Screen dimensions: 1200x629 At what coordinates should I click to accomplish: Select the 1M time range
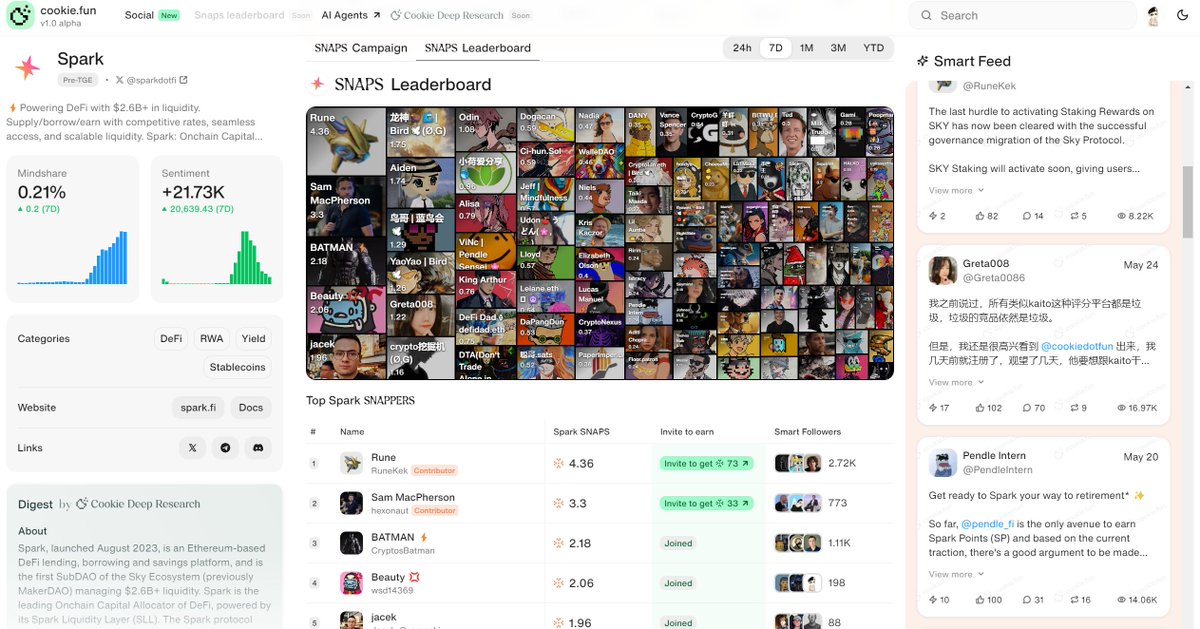[806, 48]
